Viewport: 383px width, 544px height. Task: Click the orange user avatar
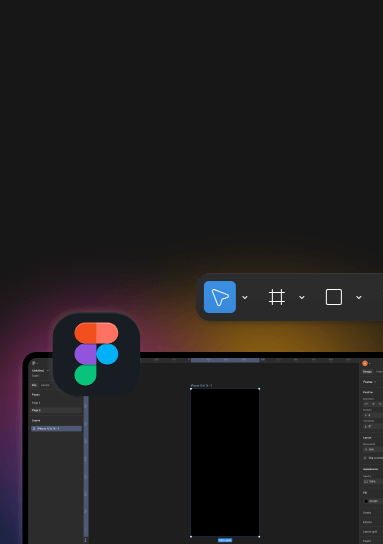pos(365,363)
